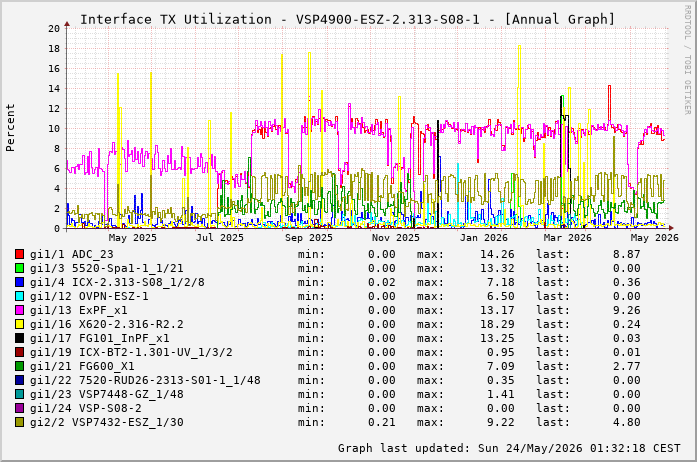Select legend label 'gi1/23 VSP7448-GZ_1/48'
The height and width of the screenshot is (462, 697).
[106, 394]
